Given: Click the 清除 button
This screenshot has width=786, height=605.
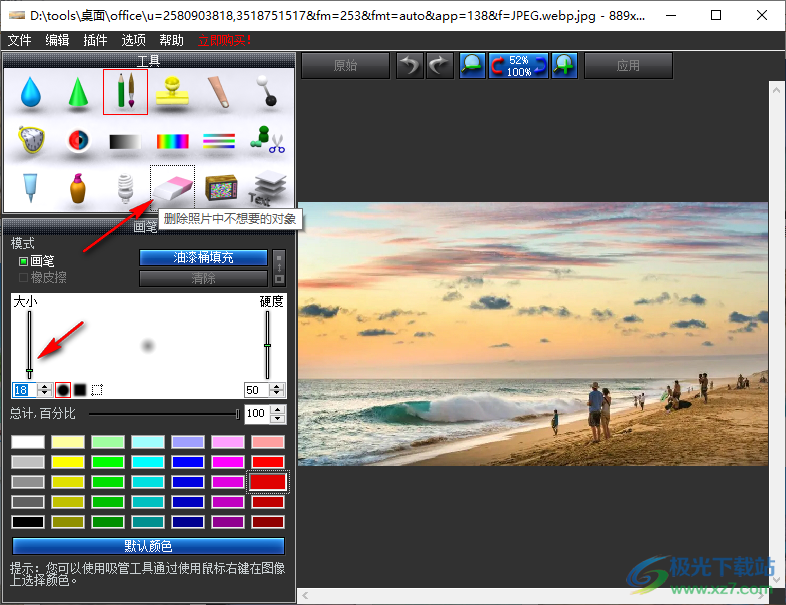Looking at the screenshot, I should [x=203, y=279].
